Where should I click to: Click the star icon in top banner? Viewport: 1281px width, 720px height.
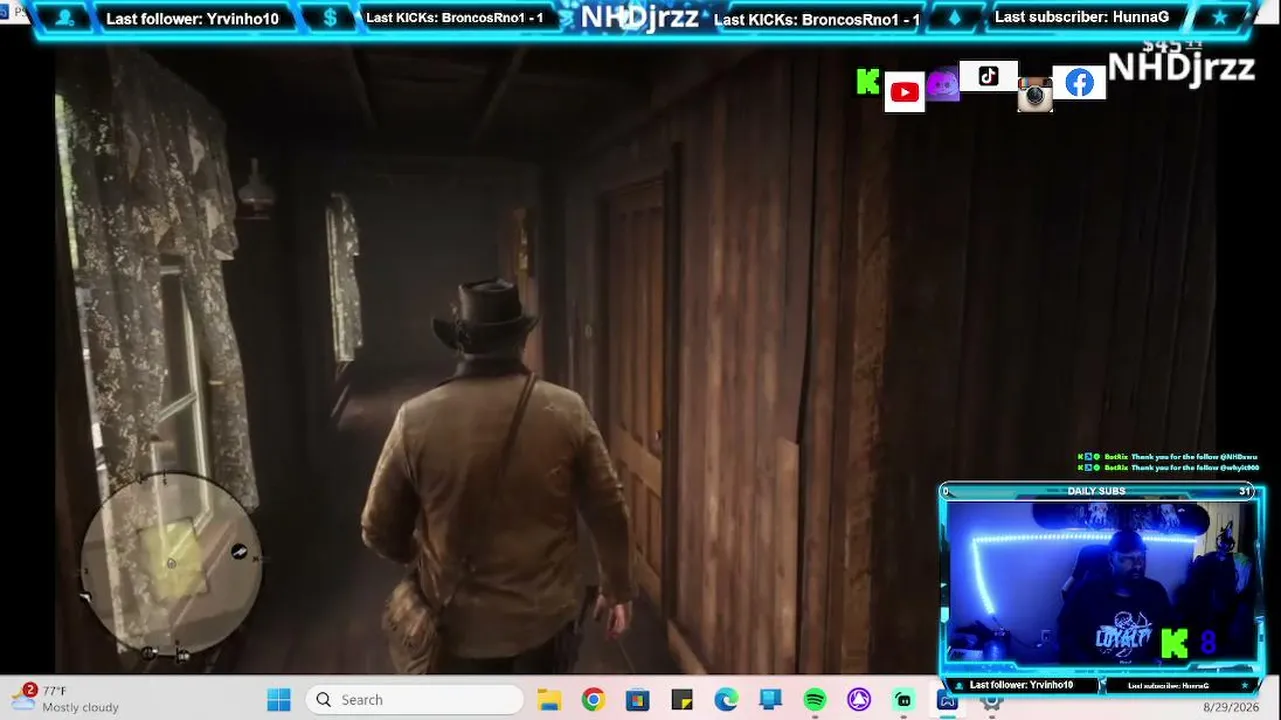1219,18
